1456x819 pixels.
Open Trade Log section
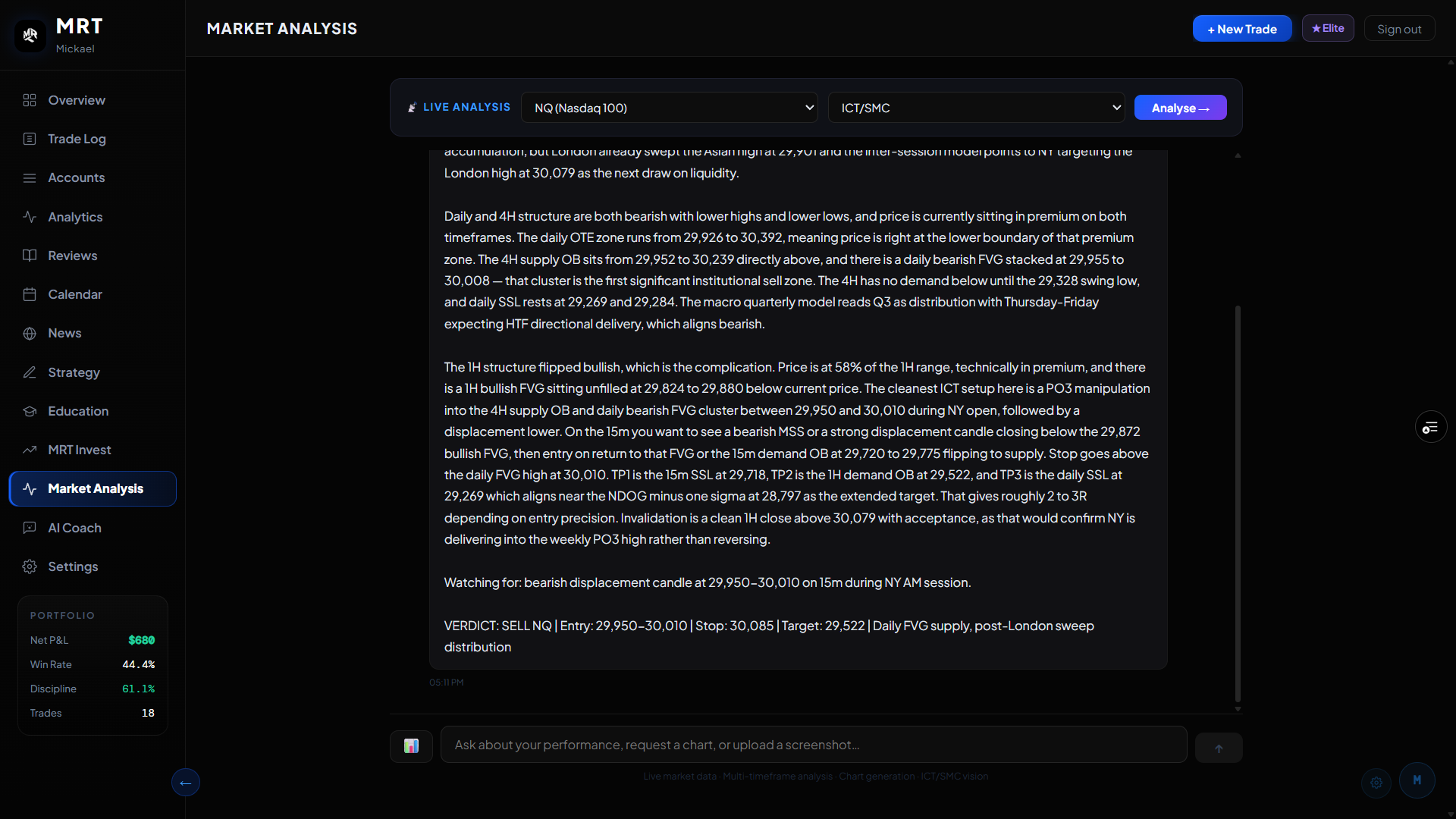pos(93,139)
